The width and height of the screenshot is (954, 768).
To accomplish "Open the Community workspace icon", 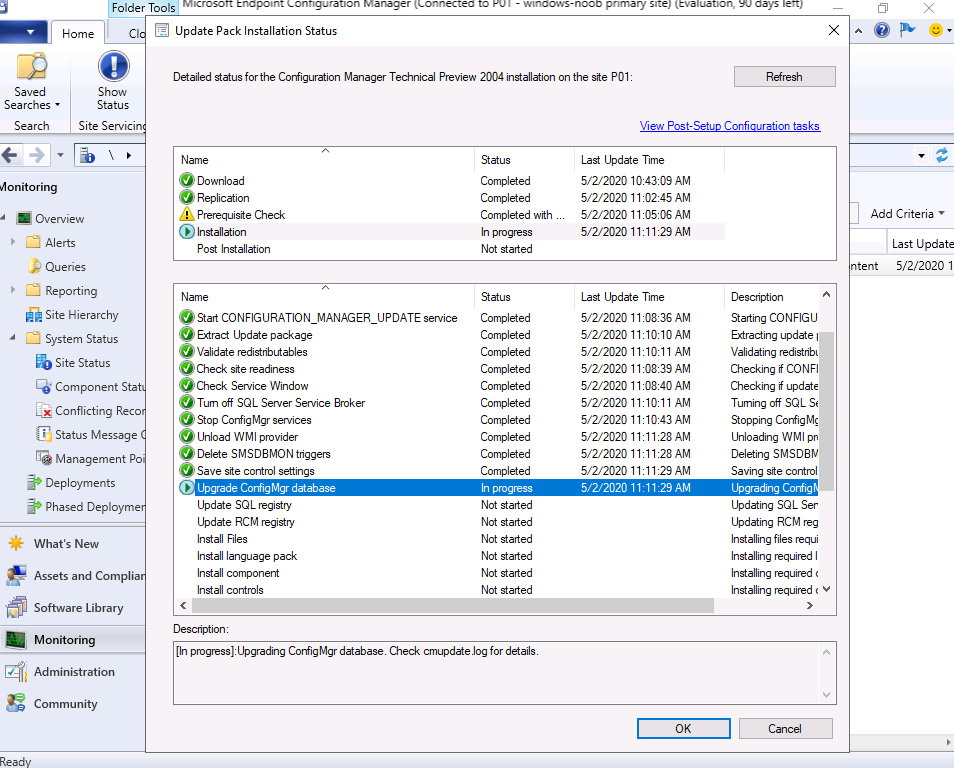I will coord(16,703).
